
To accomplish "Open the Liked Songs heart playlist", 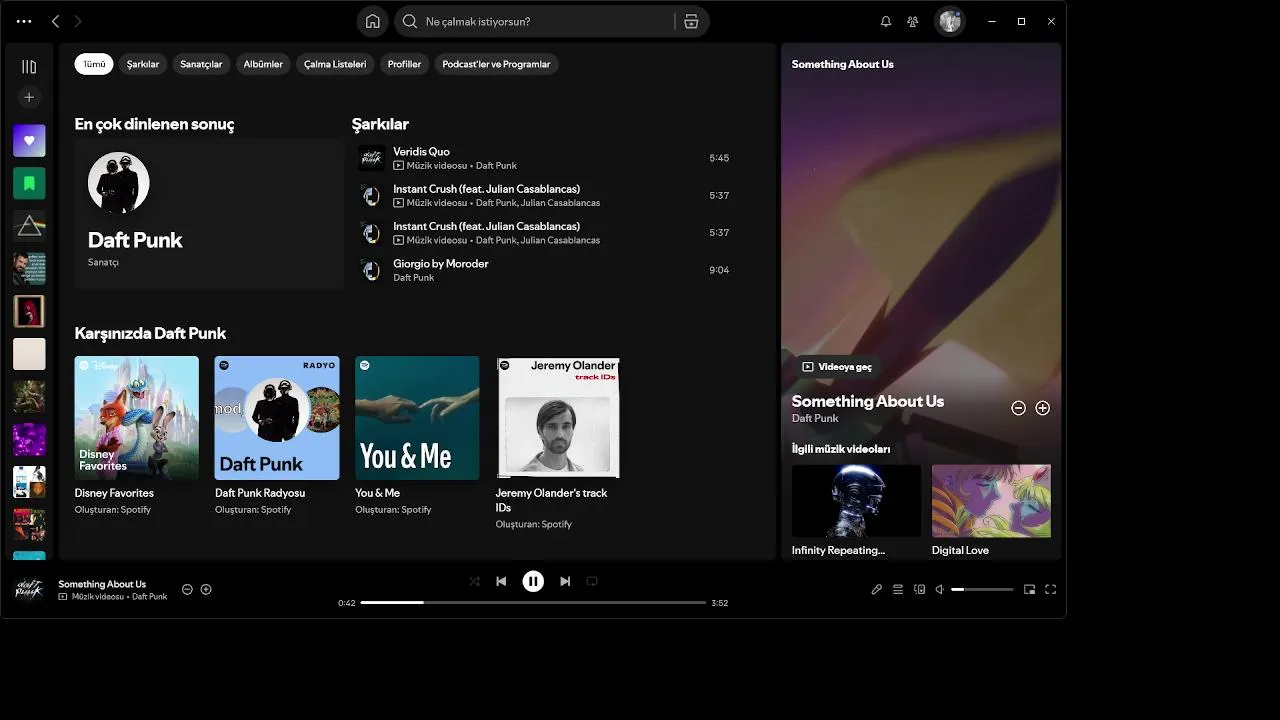I will click(x=29, y=141).
